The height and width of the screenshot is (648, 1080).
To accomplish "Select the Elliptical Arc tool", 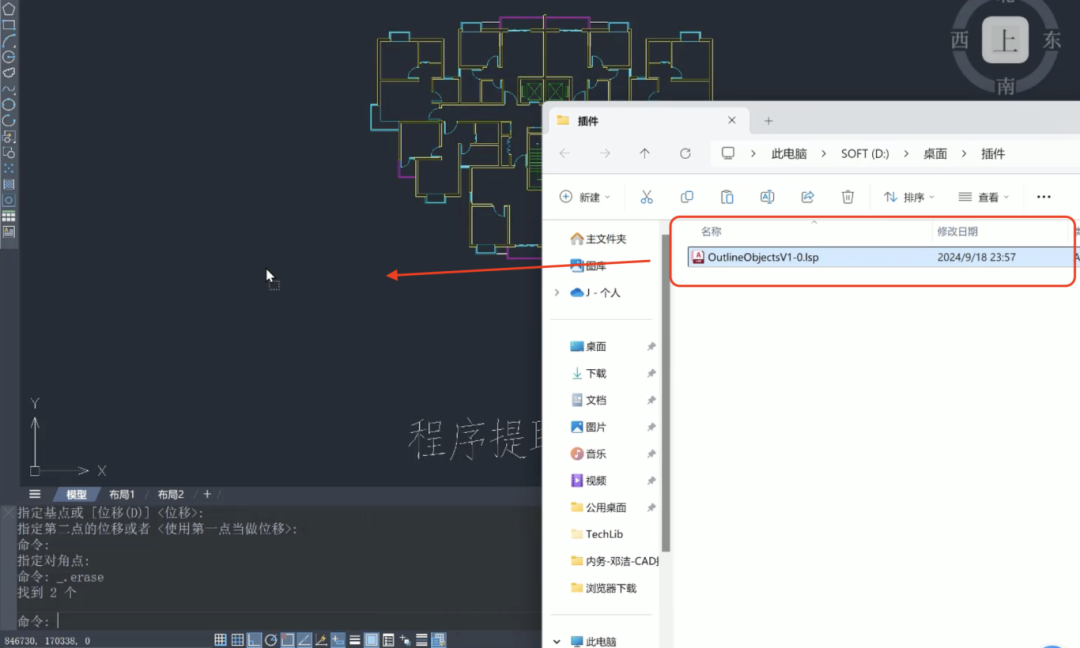I will (x=9, y=121).
